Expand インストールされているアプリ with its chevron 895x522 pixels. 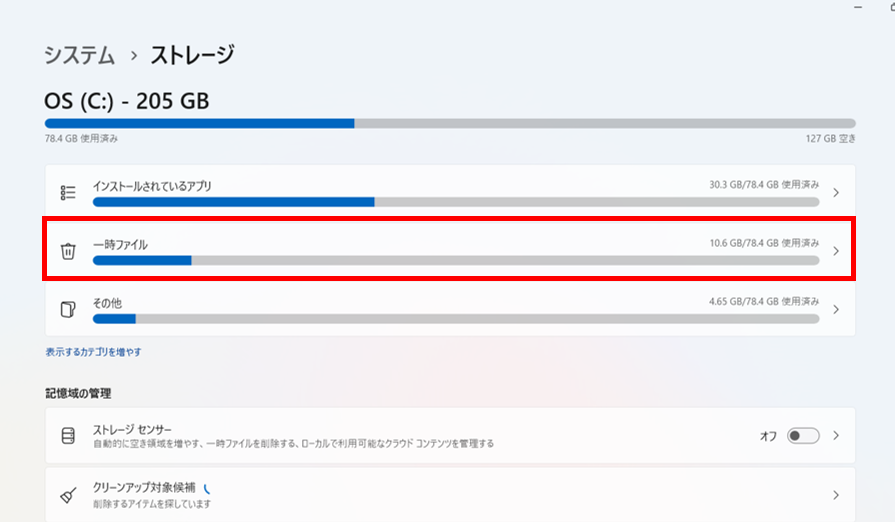pyautogui.click(x=836, y=193)
